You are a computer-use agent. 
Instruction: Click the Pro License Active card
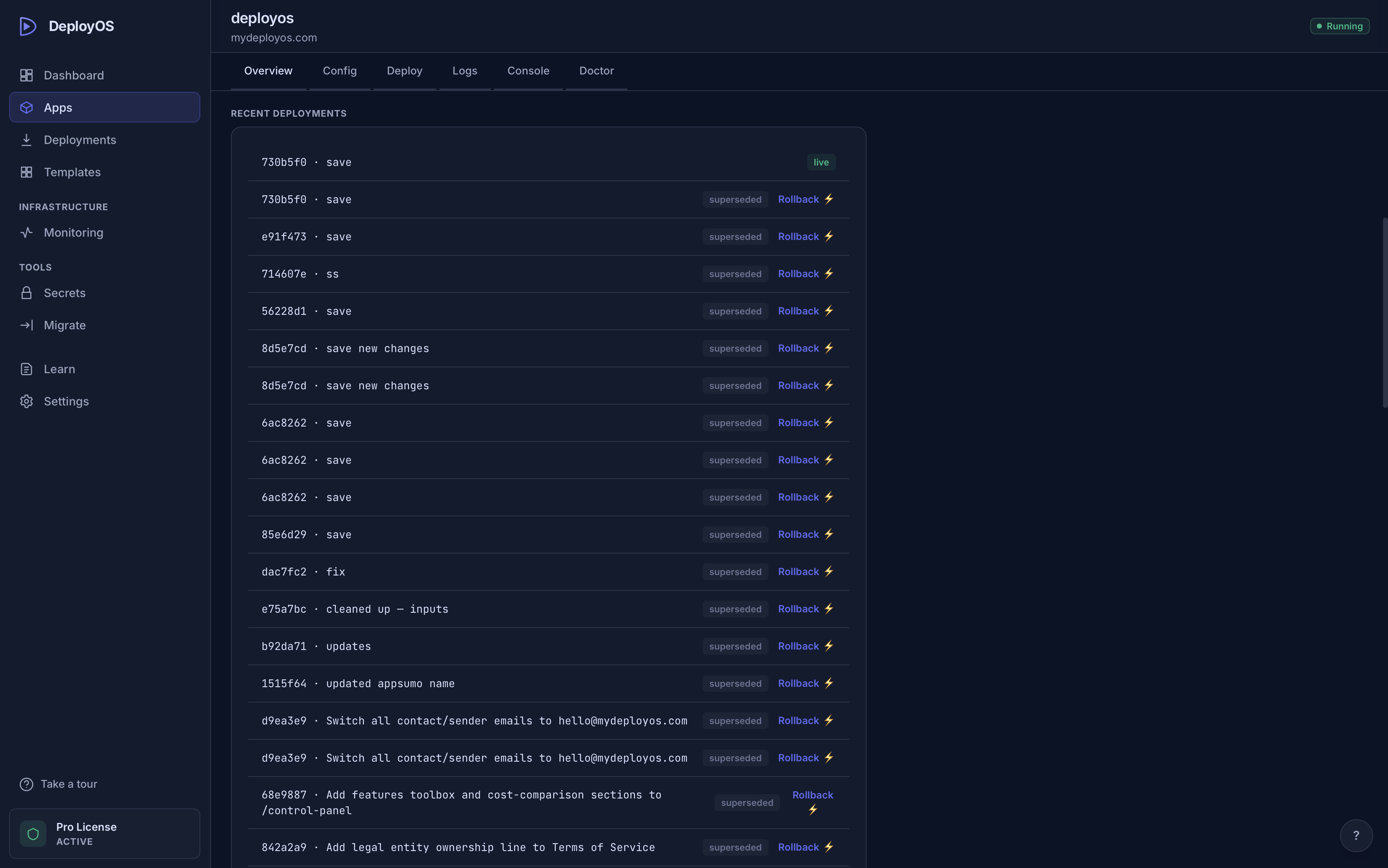click(x=105, y=834)
